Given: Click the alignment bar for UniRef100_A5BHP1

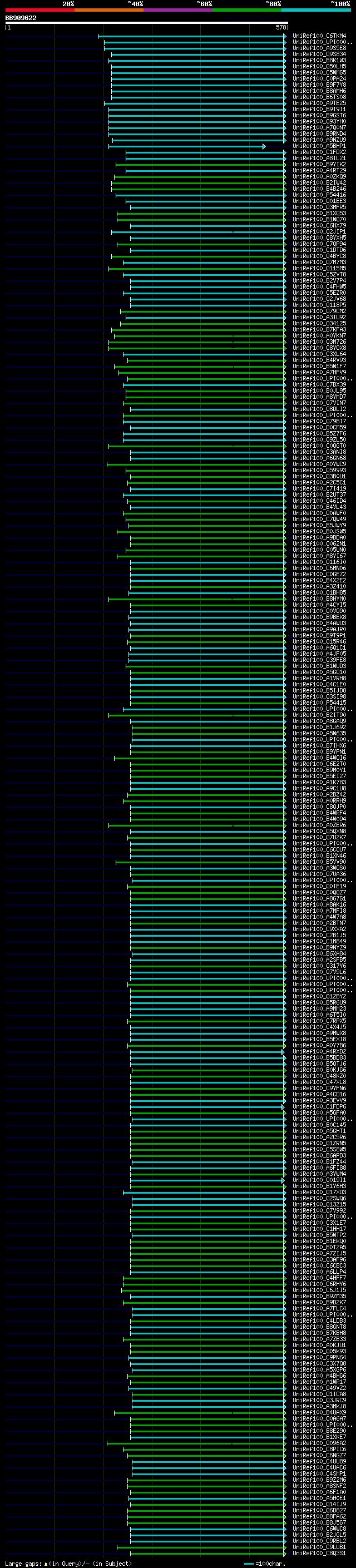Looking at the screenshot, I should point(187,146).
